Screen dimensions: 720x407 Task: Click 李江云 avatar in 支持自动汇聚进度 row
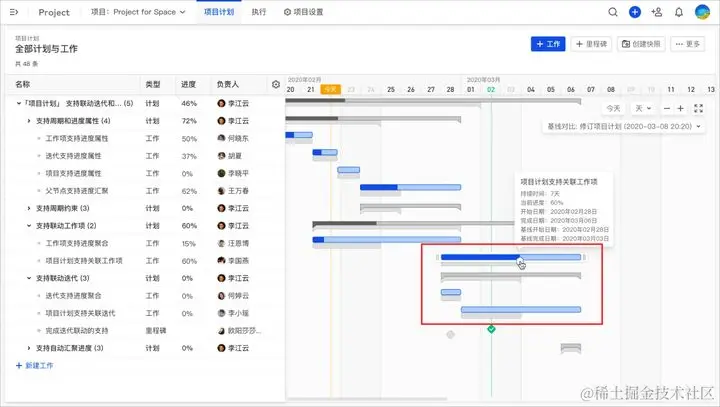pyautogui.click(x=221, y=348)
